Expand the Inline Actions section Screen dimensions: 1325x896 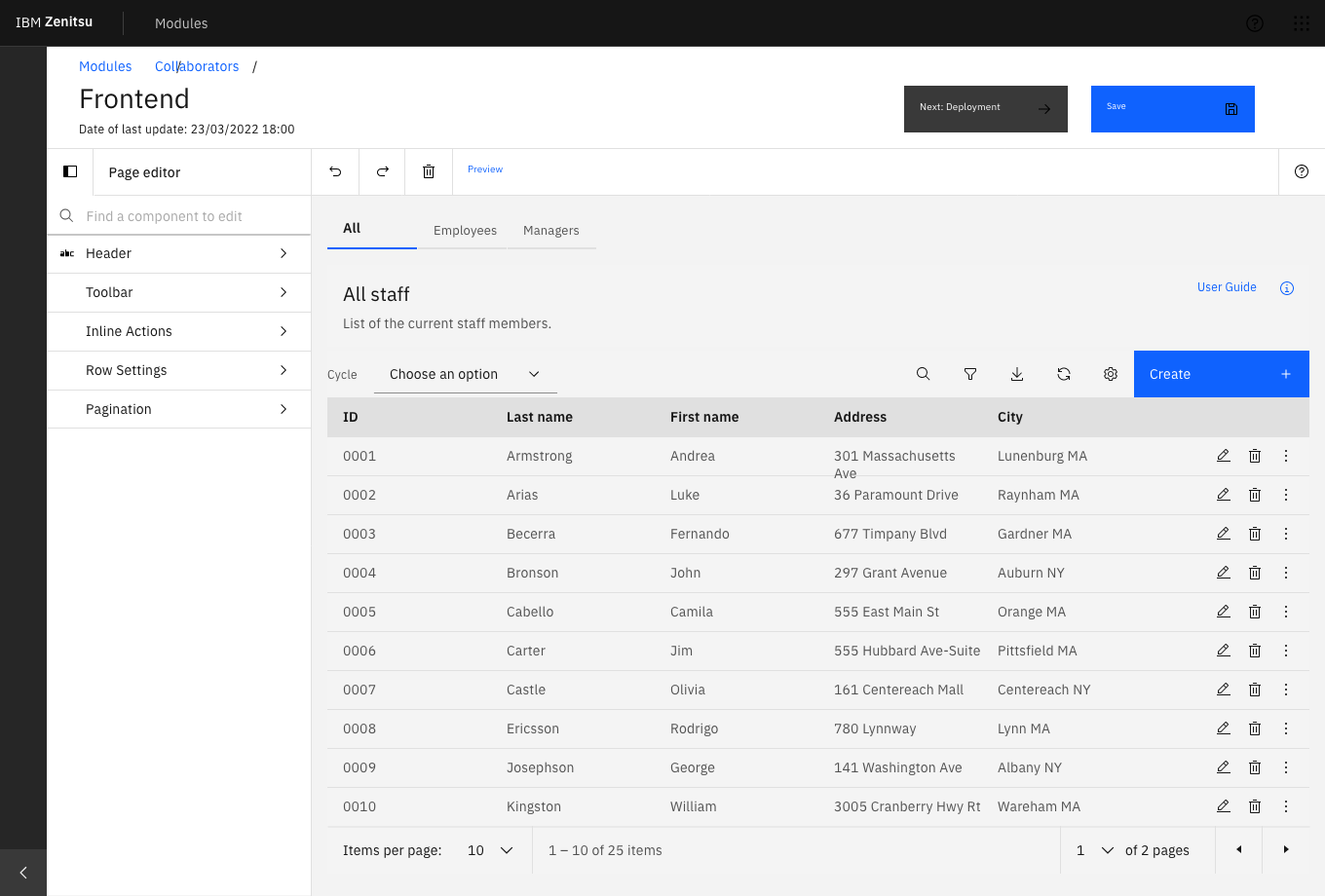pyautogui.click(x=179, y=331)
